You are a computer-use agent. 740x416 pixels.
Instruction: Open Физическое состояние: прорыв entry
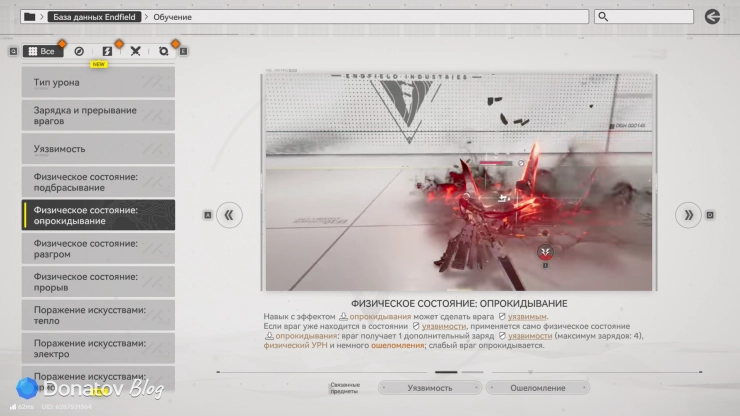point(98,281)
